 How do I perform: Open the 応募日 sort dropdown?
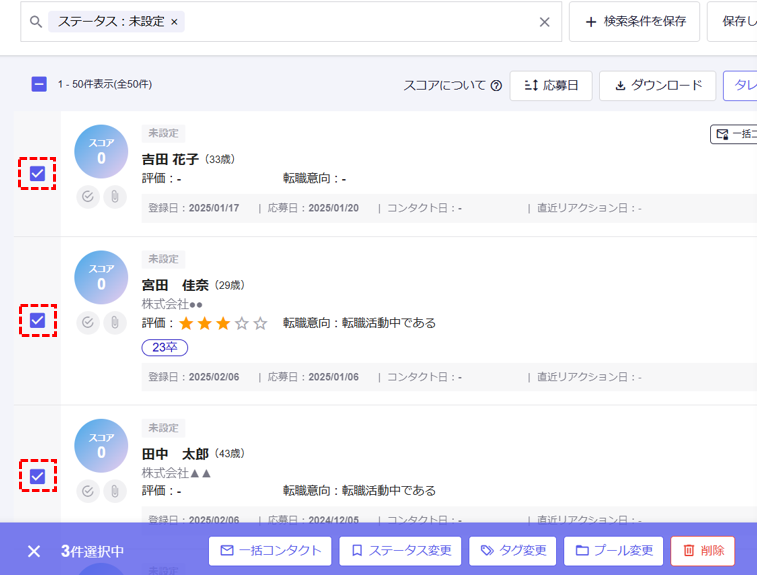(x=551, y=86)
